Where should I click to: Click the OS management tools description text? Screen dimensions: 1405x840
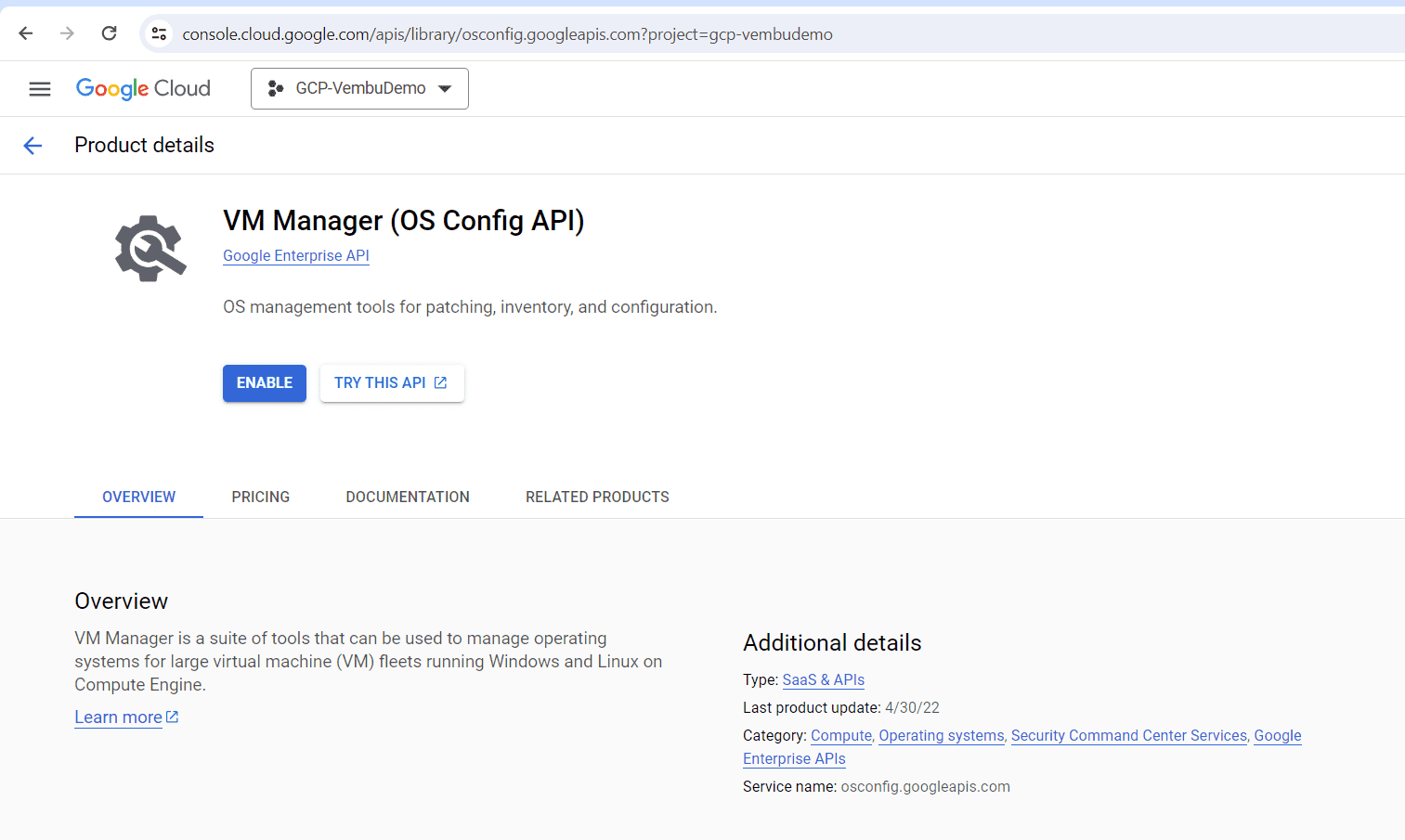click(470, 307)
